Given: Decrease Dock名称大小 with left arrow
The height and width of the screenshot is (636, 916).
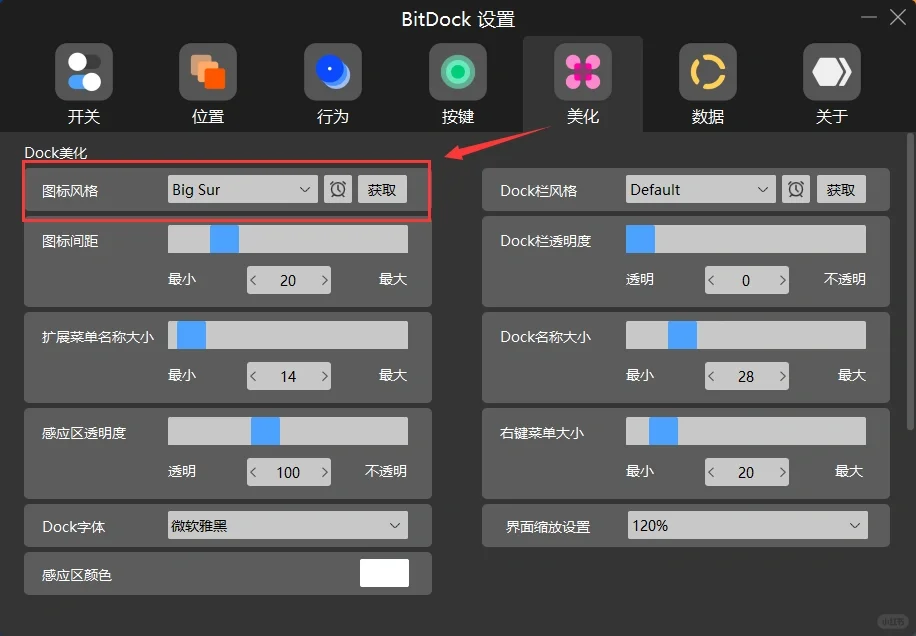Looking at the screenshot, I should tap(712, 376).
